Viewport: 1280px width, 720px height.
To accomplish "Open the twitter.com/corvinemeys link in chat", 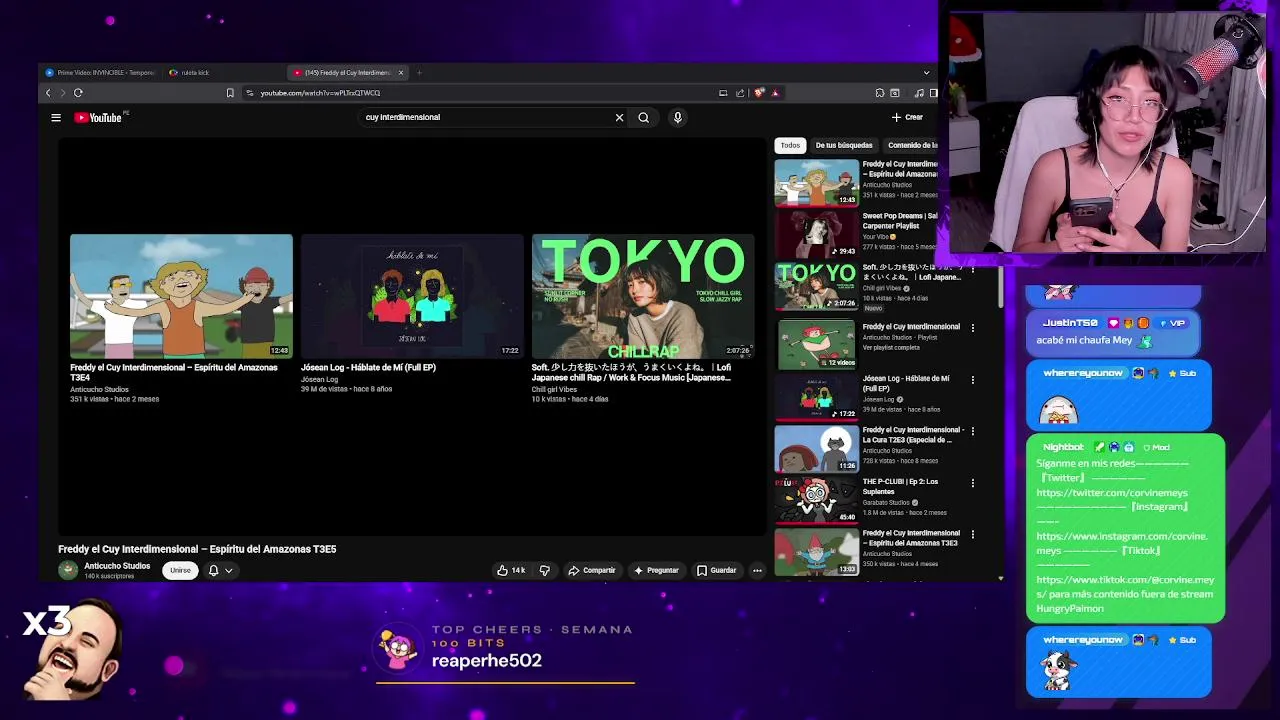I will point(1112,493).
